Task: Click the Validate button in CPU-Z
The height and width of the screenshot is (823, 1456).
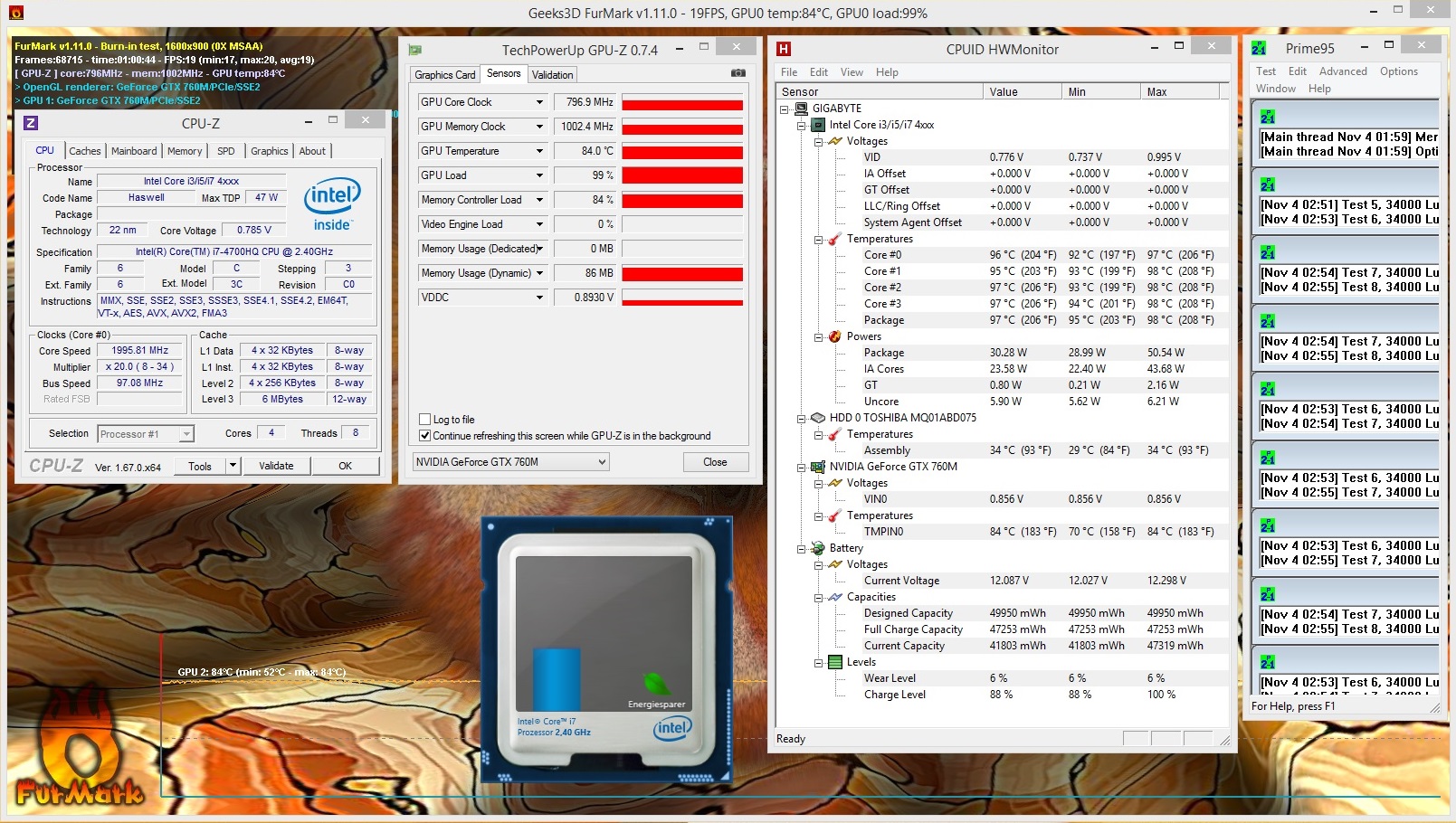Action: 276,466
